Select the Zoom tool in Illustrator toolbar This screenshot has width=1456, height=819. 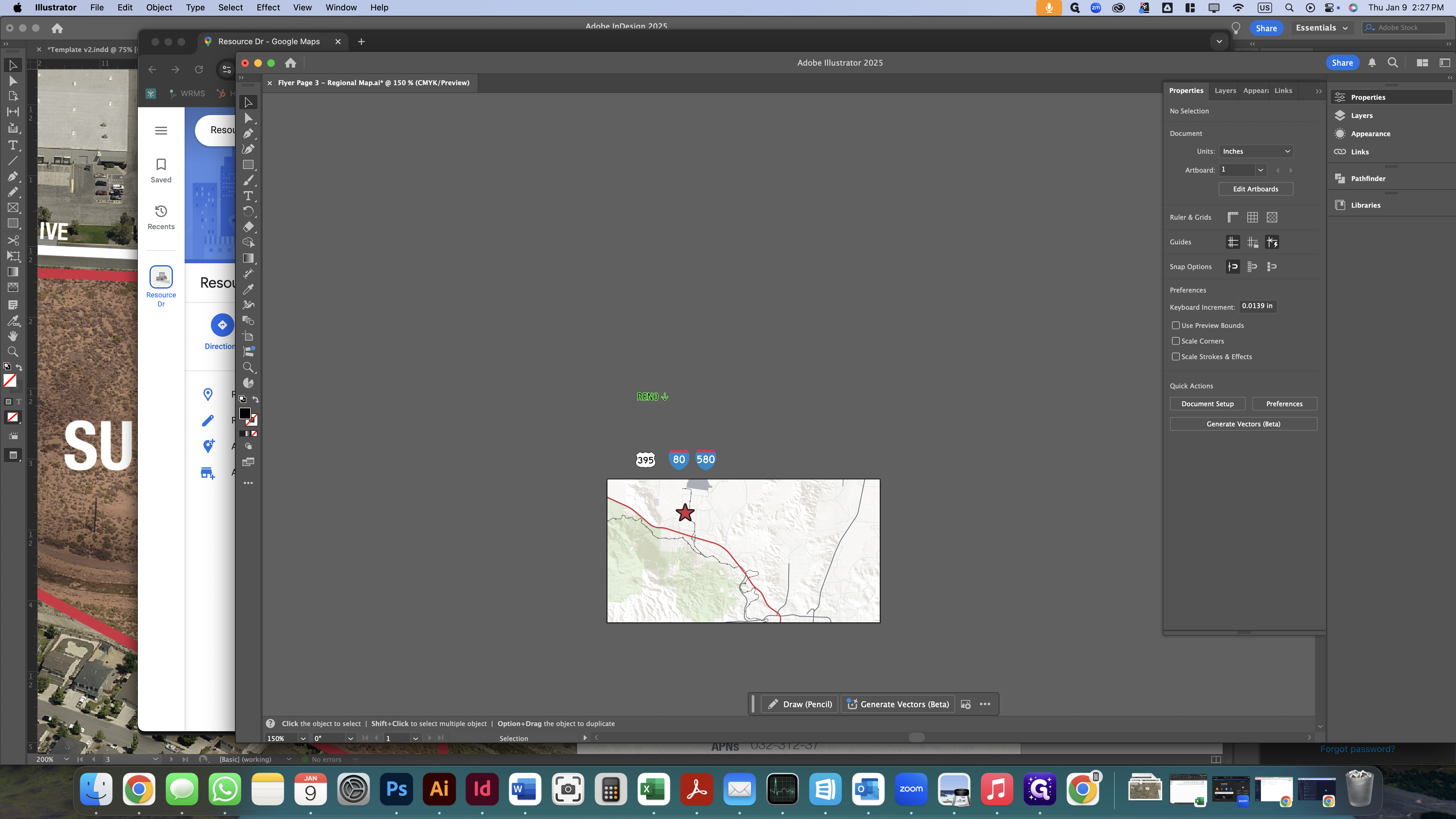[248, 367]
